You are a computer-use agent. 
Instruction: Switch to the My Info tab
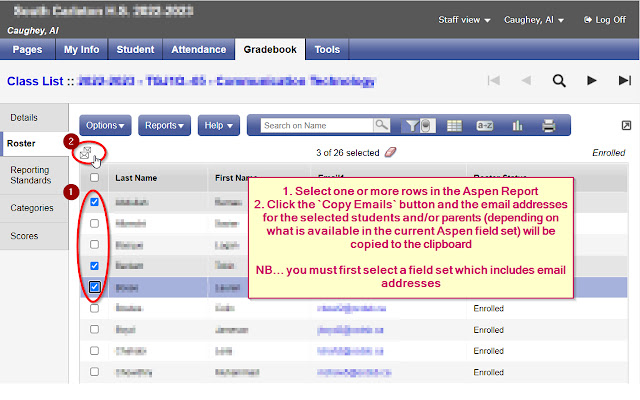click(x=81, y=49)
